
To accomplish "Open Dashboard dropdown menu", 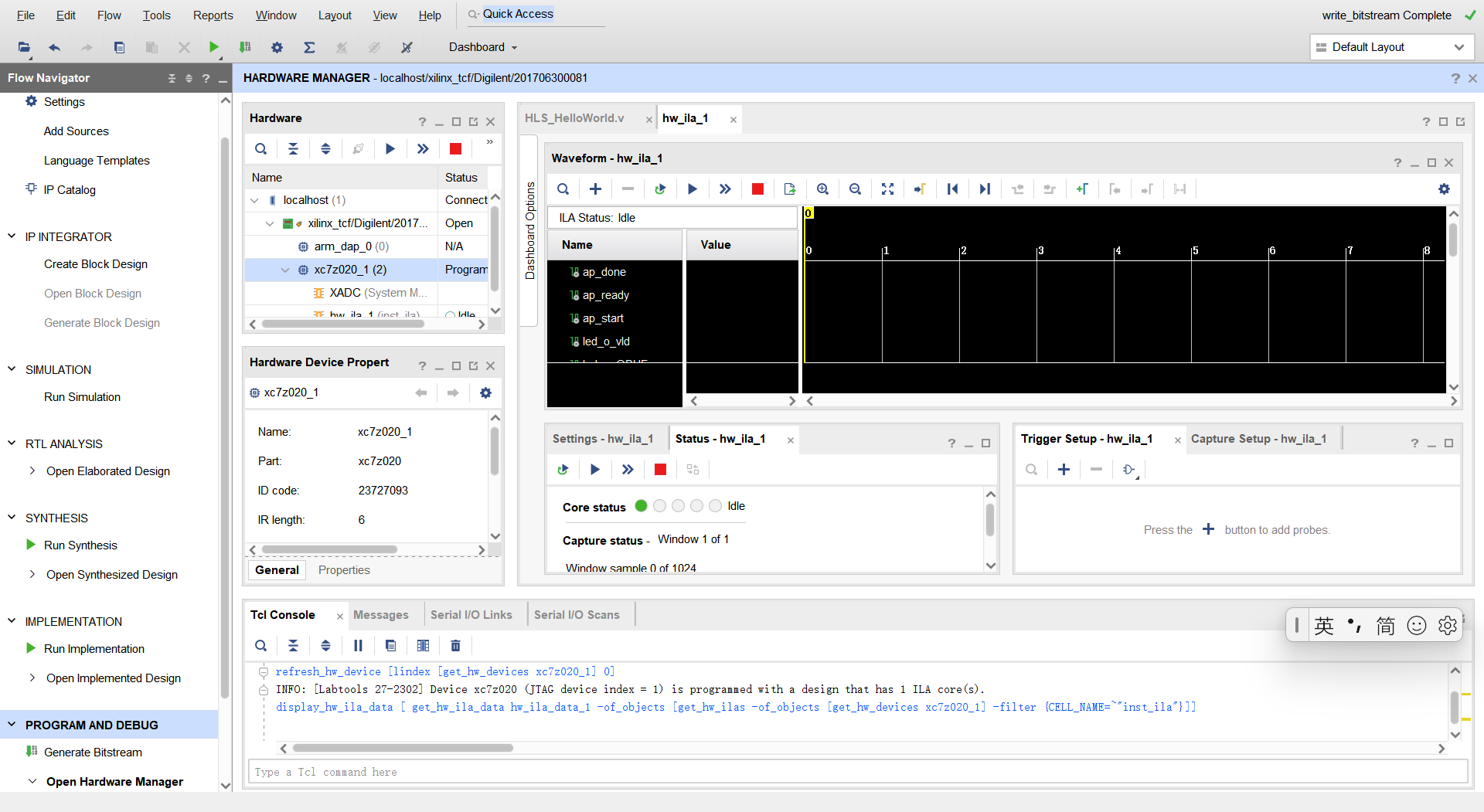I will coord(483,48).
